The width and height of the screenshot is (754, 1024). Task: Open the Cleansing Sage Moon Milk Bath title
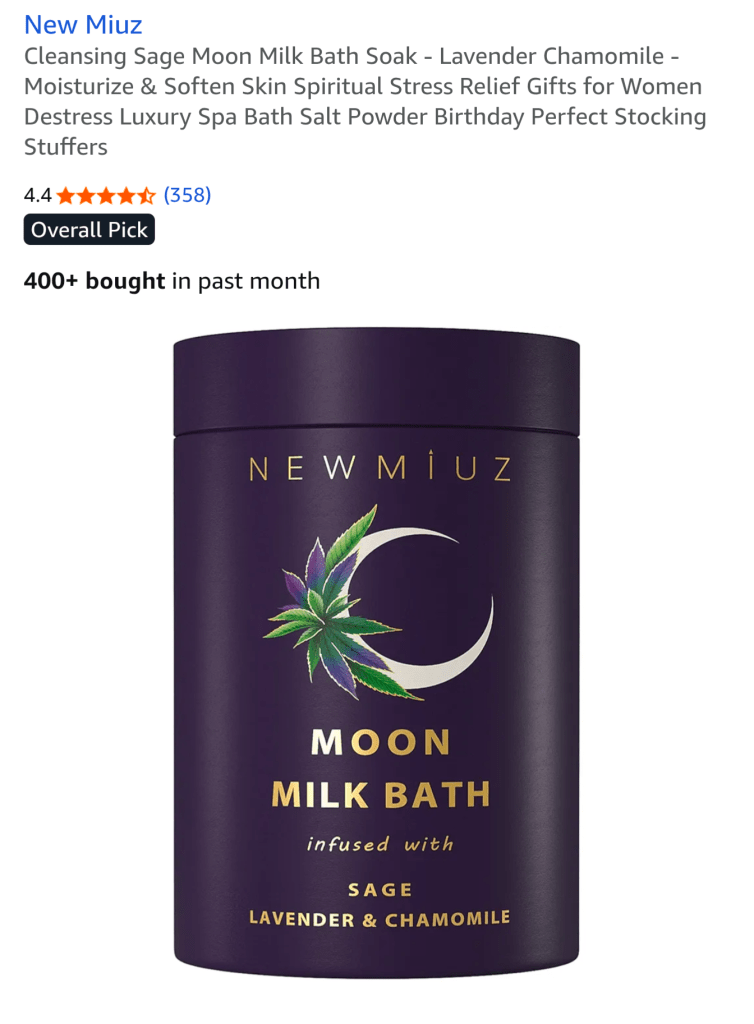point(365,101)
